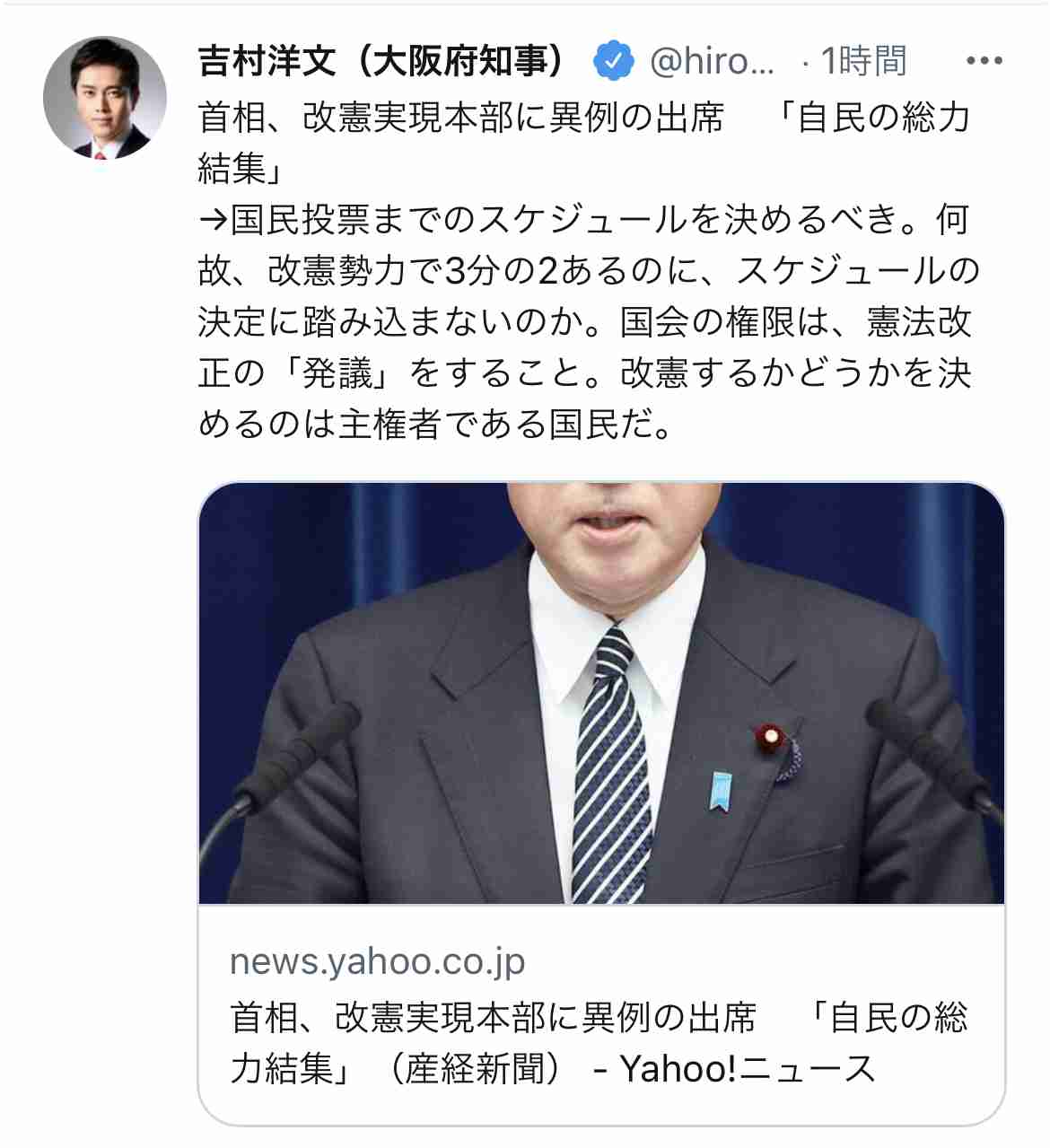Open the three-dot more options menu
The height and width of the screenshot is (1148, 1050).
point(984,61)
